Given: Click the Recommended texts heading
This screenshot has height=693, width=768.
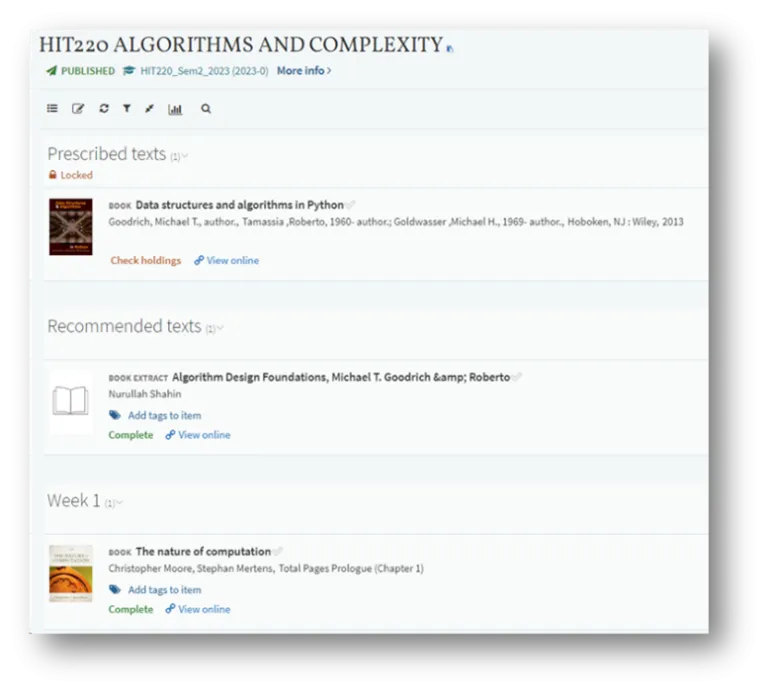Looking at the screenshot, I should [124, 326].
